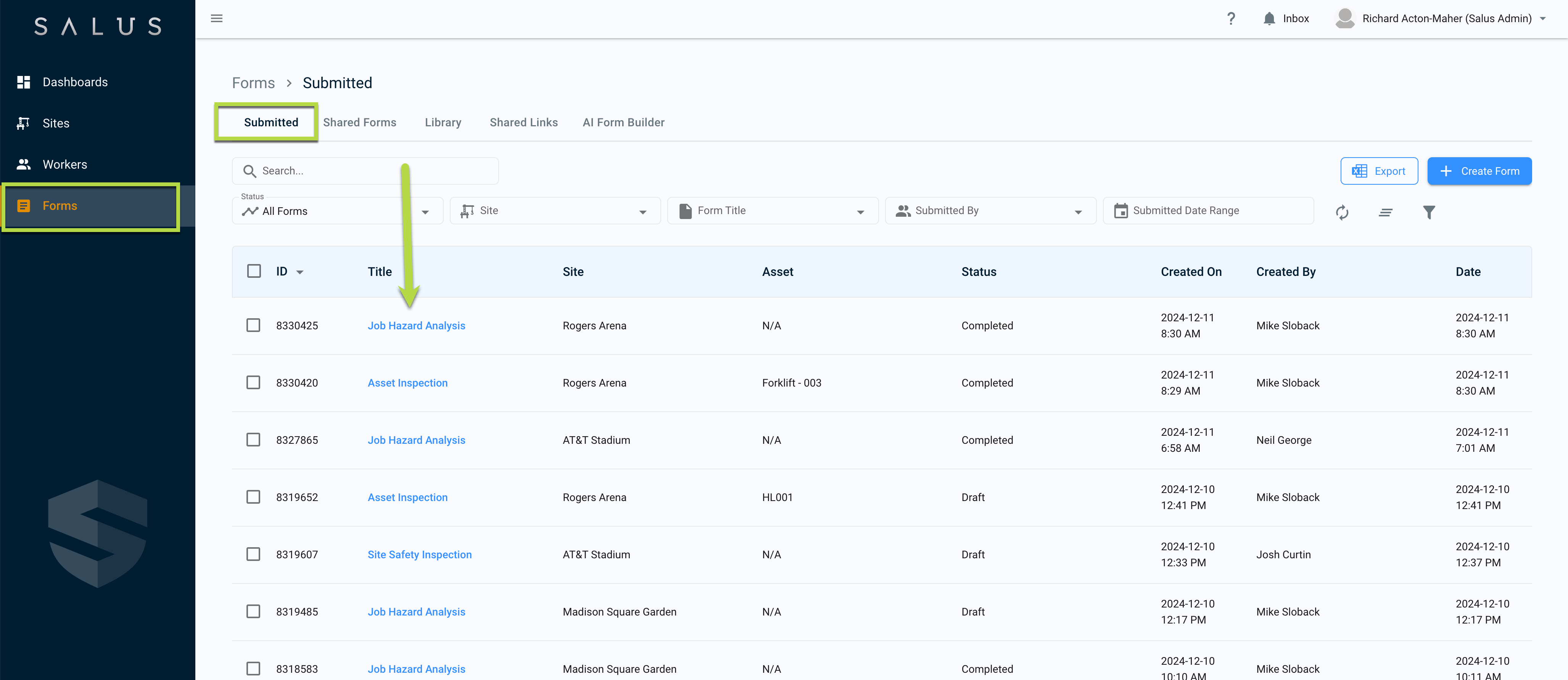Click the refresh list icon
The height and width of the screenshot is (680, 1568).
click(x=1342, y=212)
